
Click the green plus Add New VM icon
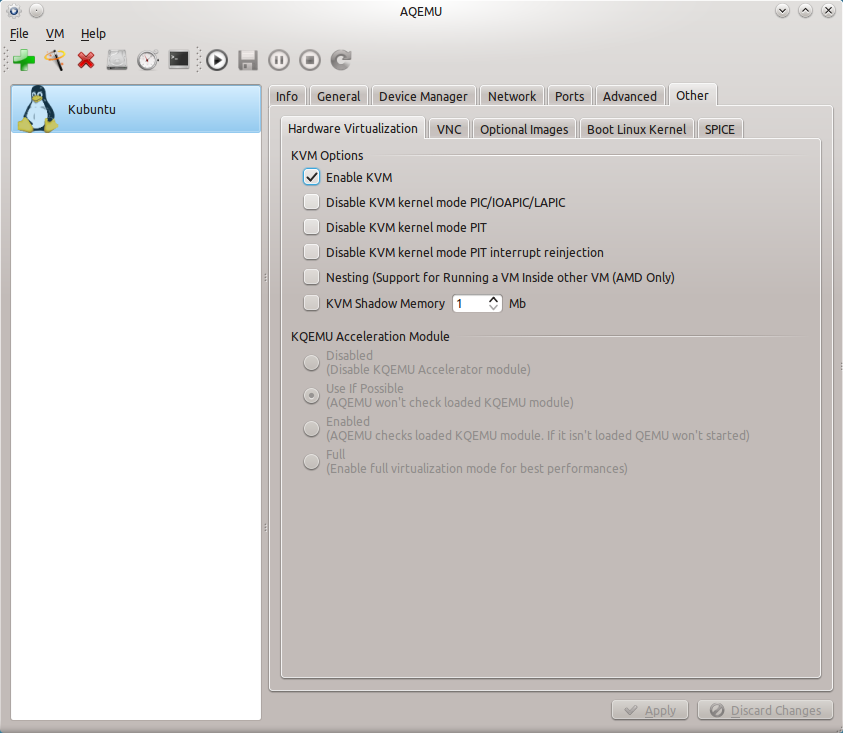pos(24,60)
